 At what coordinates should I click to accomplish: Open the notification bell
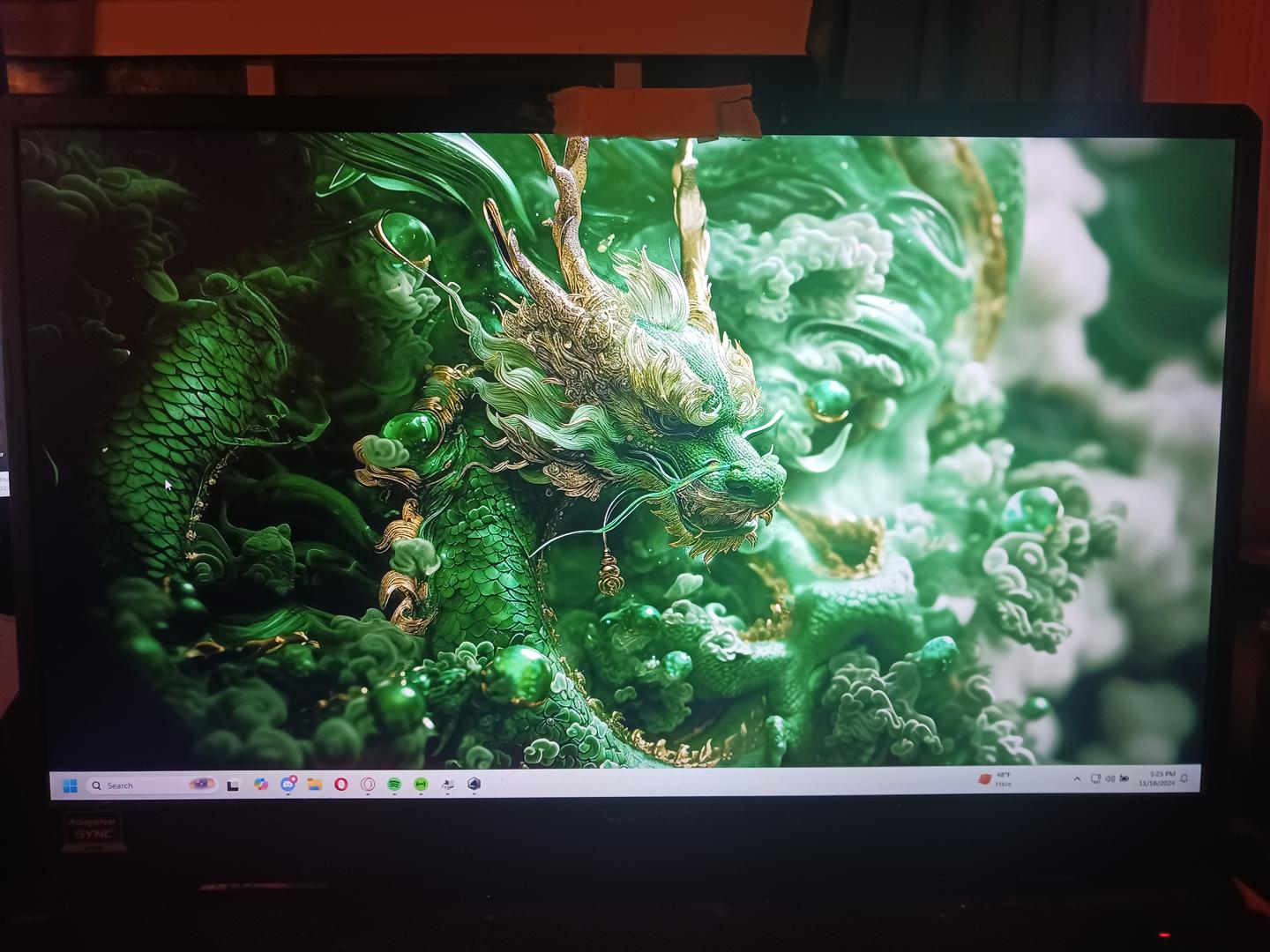point(1184,778)
